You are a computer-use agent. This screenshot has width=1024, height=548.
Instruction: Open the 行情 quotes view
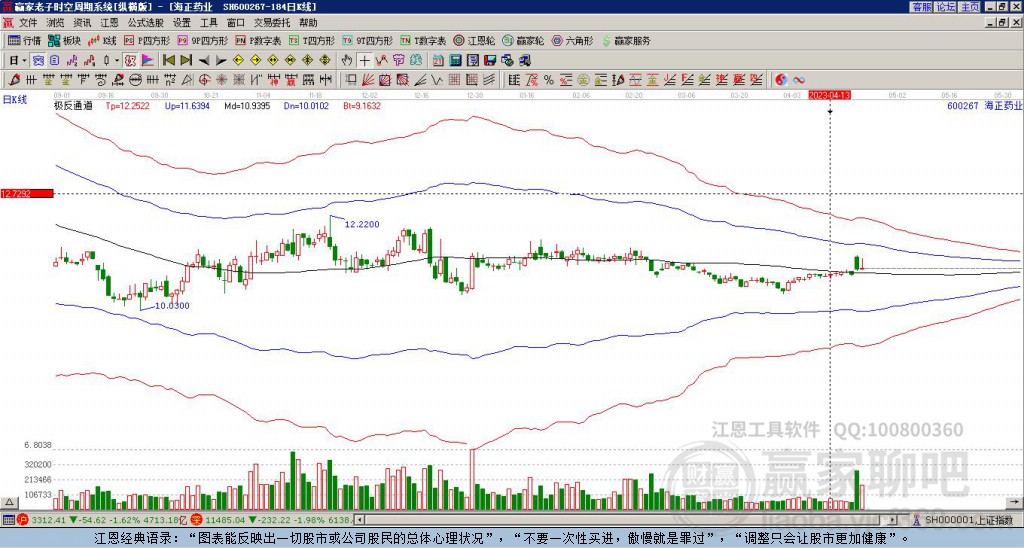click(x=25, y=40)
